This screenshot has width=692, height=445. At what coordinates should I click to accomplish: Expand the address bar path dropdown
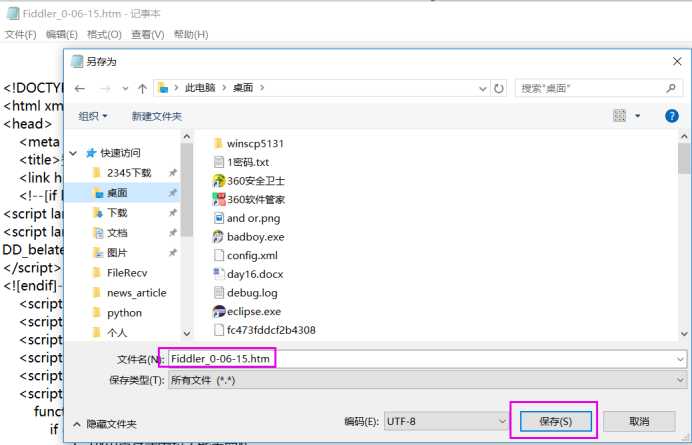(x=482, y=89)
